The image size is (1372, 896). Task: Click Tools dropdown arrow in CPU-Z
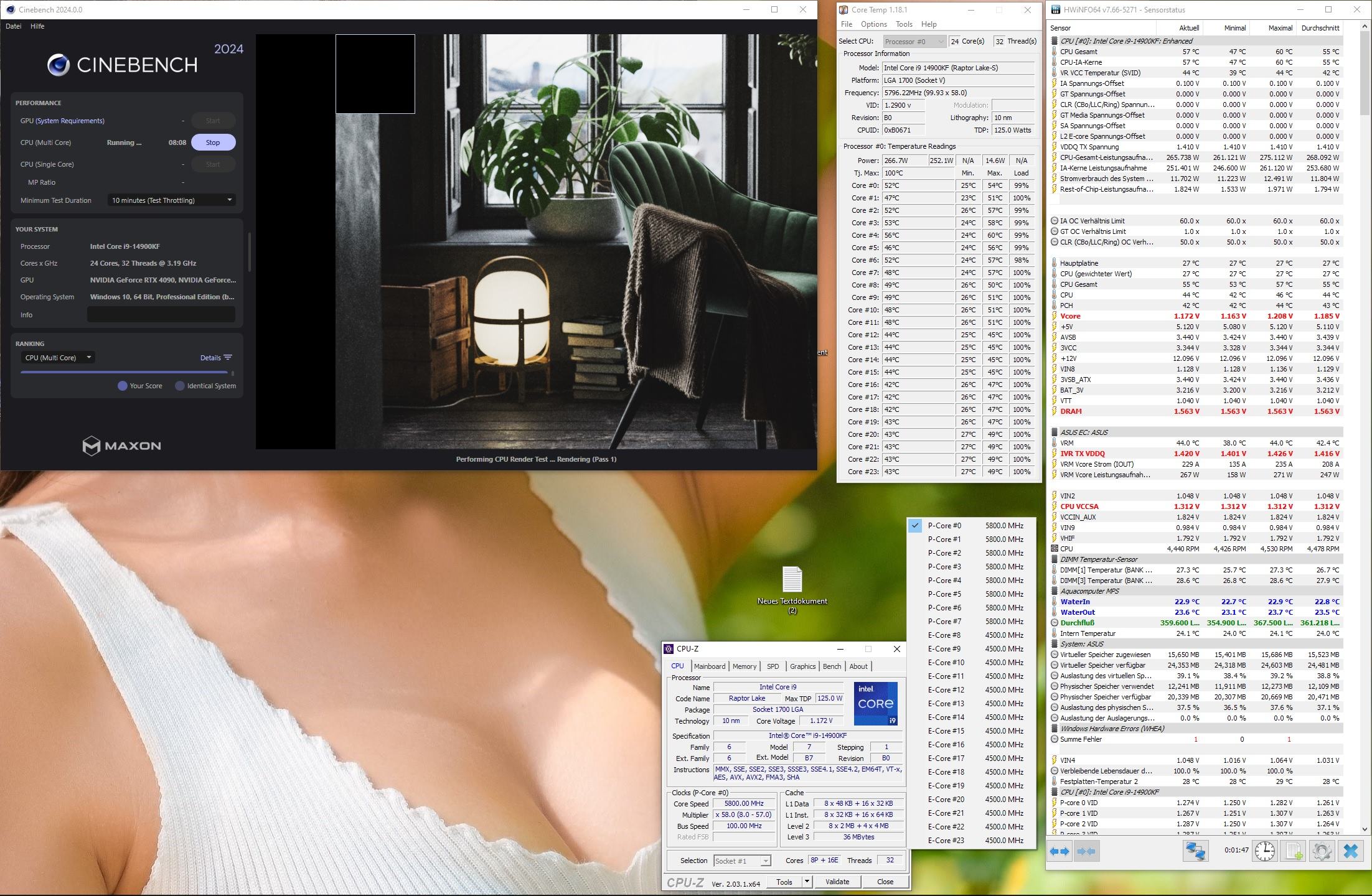coord(807,882)
